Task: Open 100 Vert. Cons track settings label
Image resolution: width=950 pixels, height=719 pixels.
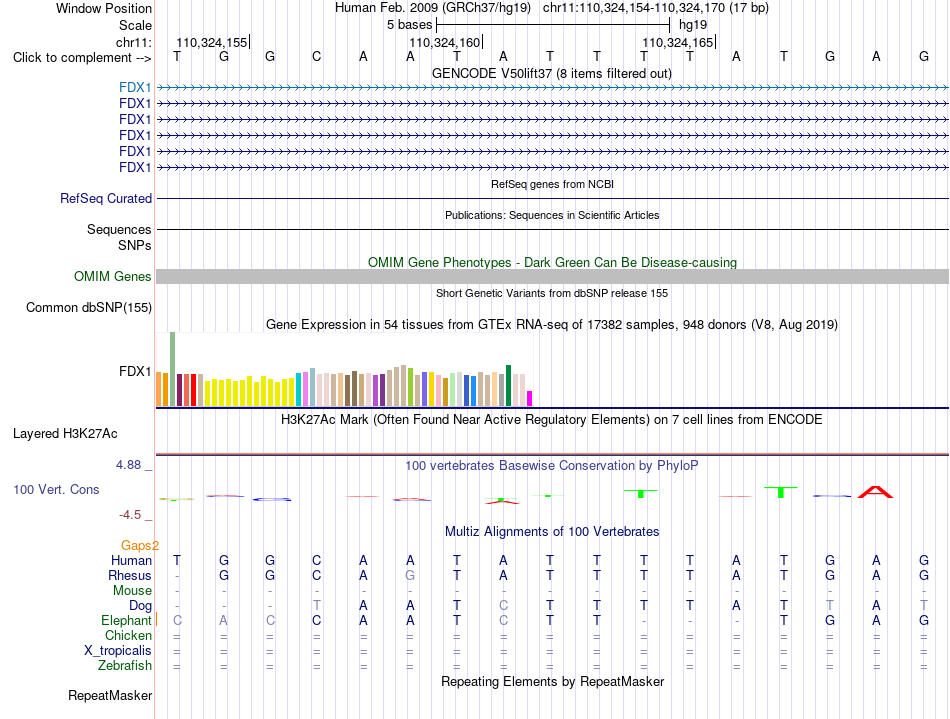Action: (x=56, y=489)
